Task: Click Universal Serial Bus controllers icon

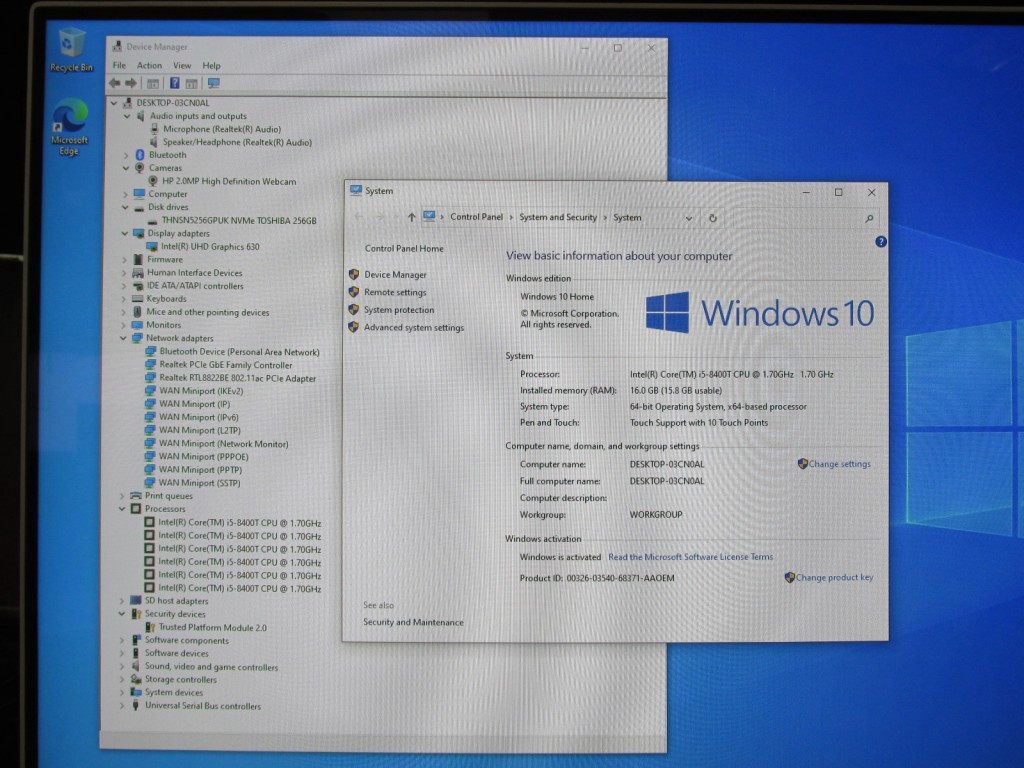Action: coord(135,705)
